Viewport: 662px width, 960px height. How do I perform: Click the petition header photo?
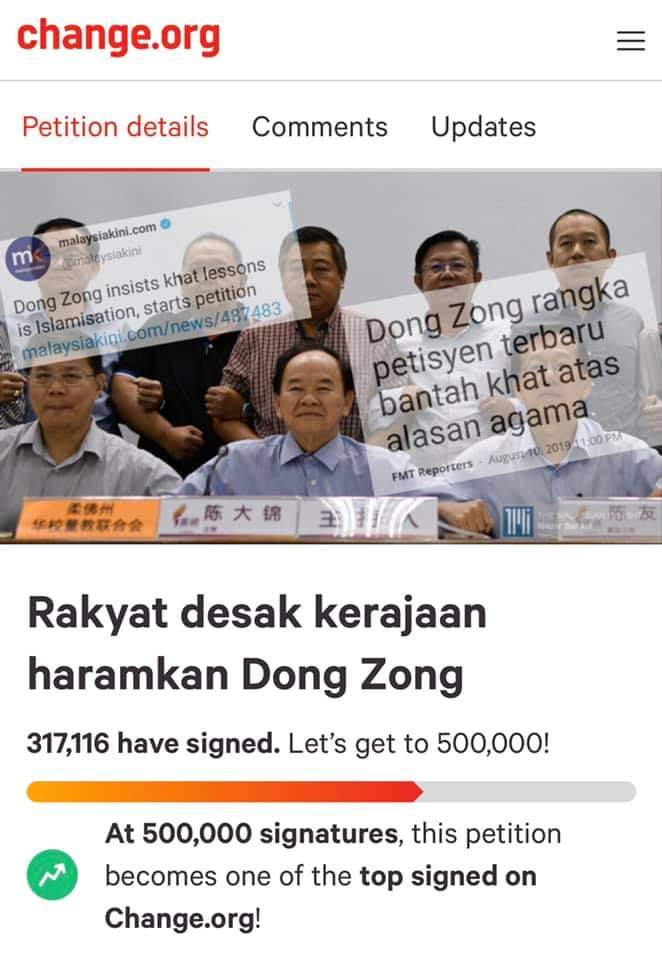(x=331, y=358)
